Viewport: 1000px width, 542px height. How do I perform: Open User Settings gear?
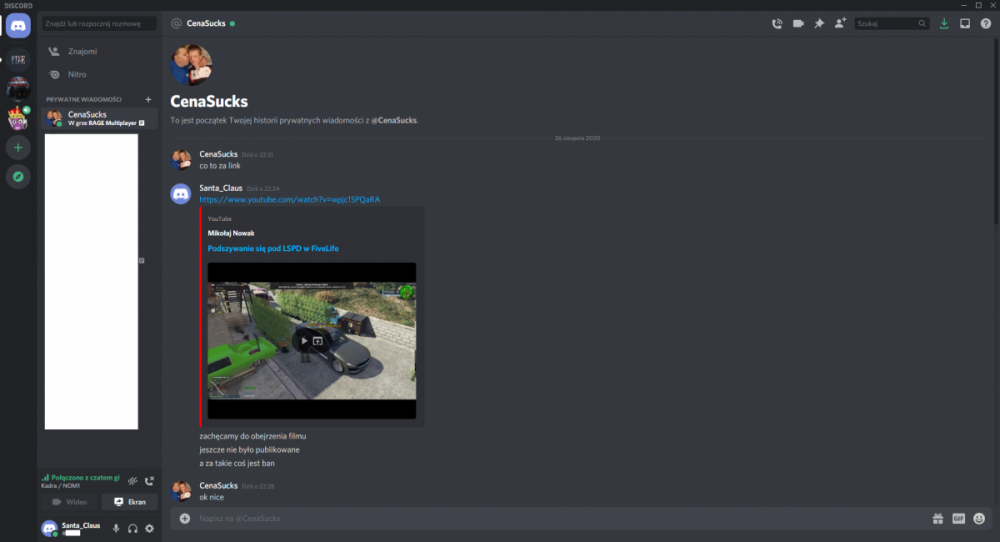pyautogui.click(x=149, y=529)
